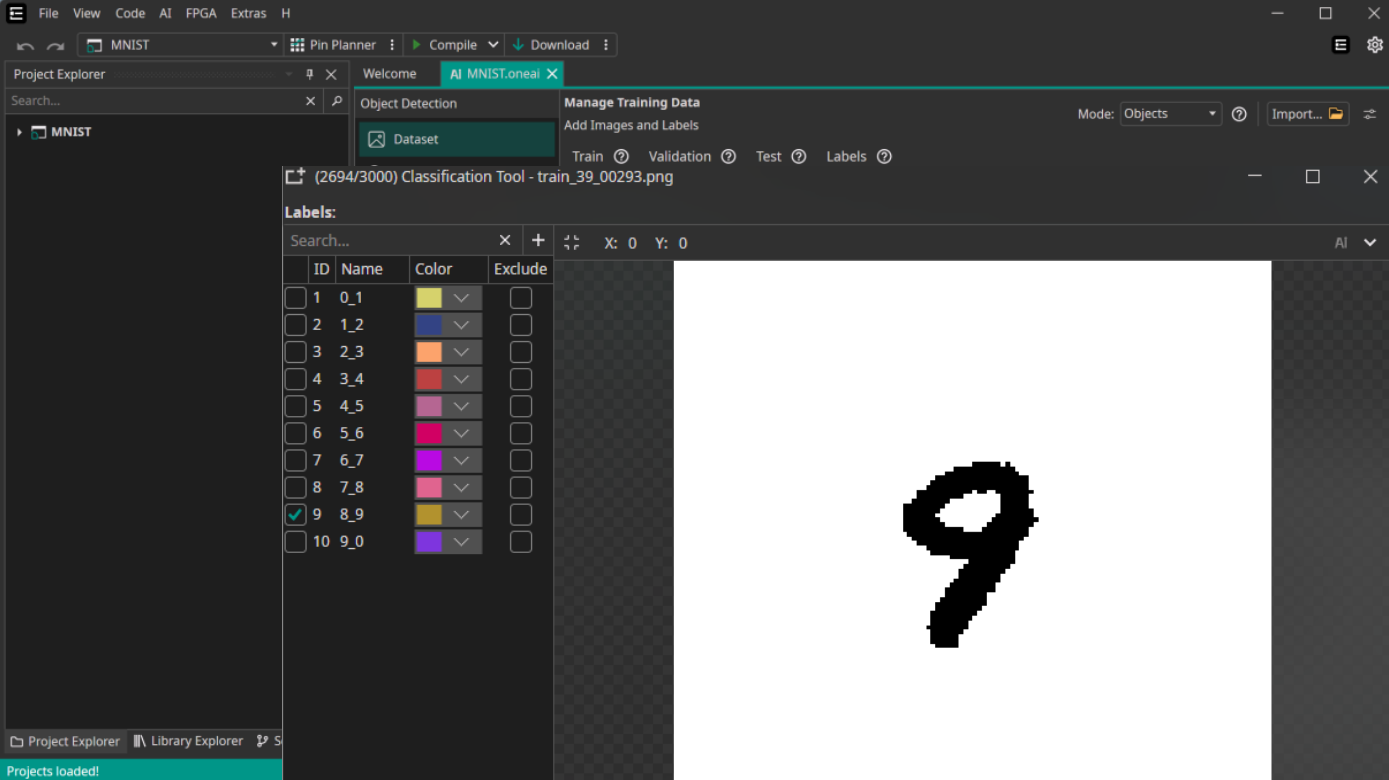Open settings gear in top-right corner
This screenshot has height=780, width=1389.
1375,45
